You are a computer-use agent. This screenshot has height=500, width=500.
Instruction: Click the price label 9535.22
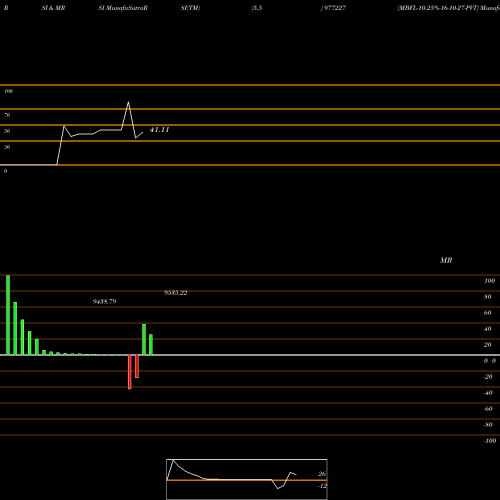pos(175,293)
